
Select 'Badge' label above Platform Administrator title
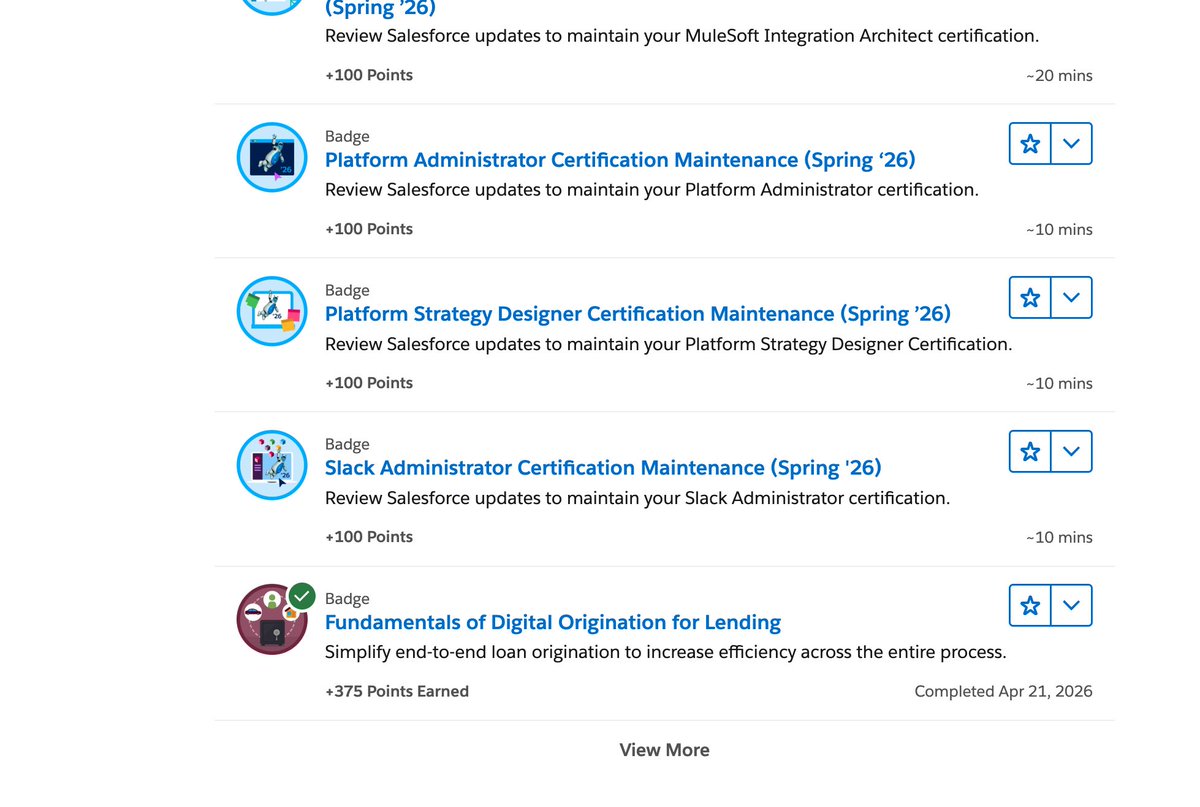tap(347, 137)
